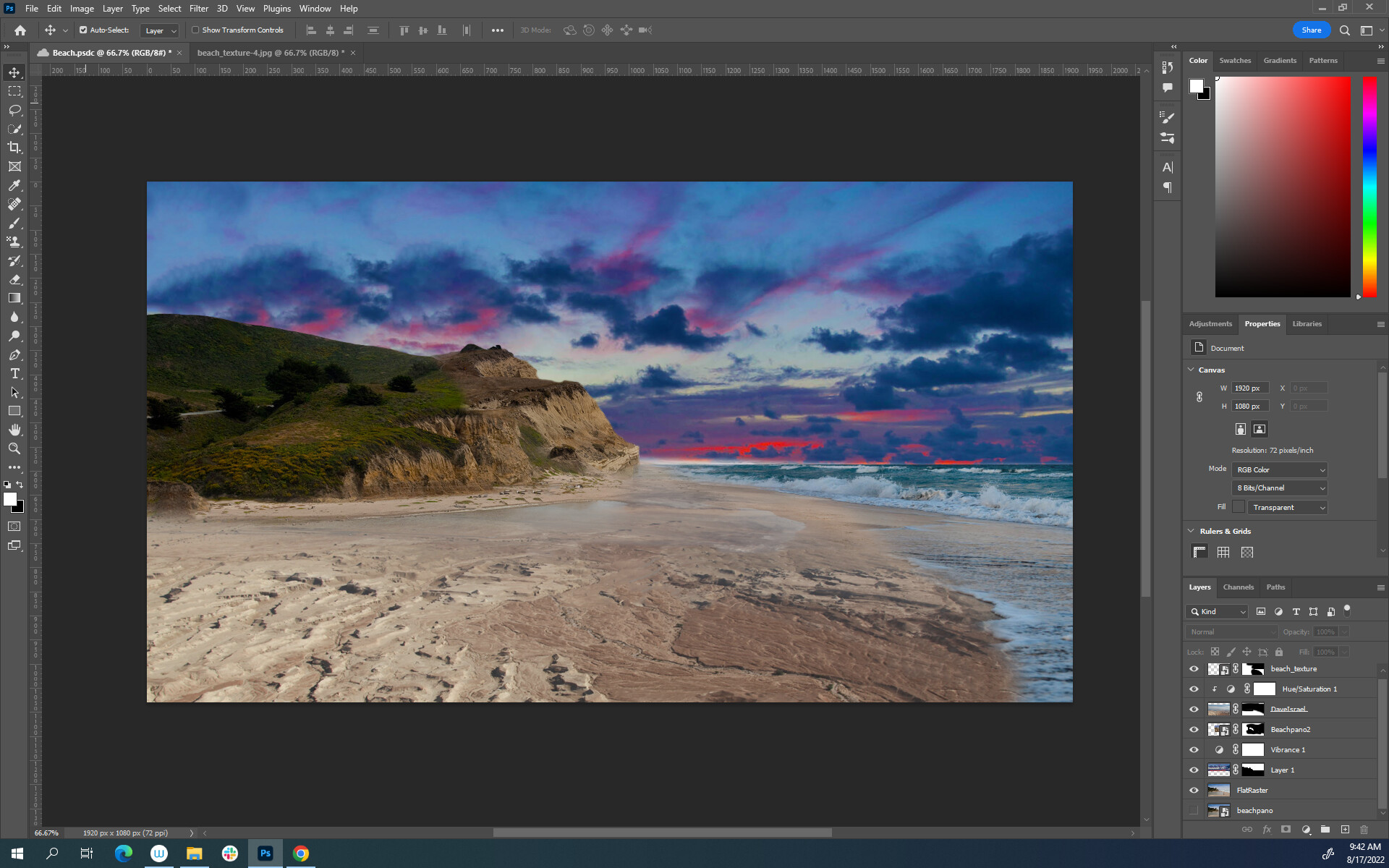Open the Fill dropdown set to Transparent
This screenshot has width=1389, height=868.
click(x=1287, y=507)
